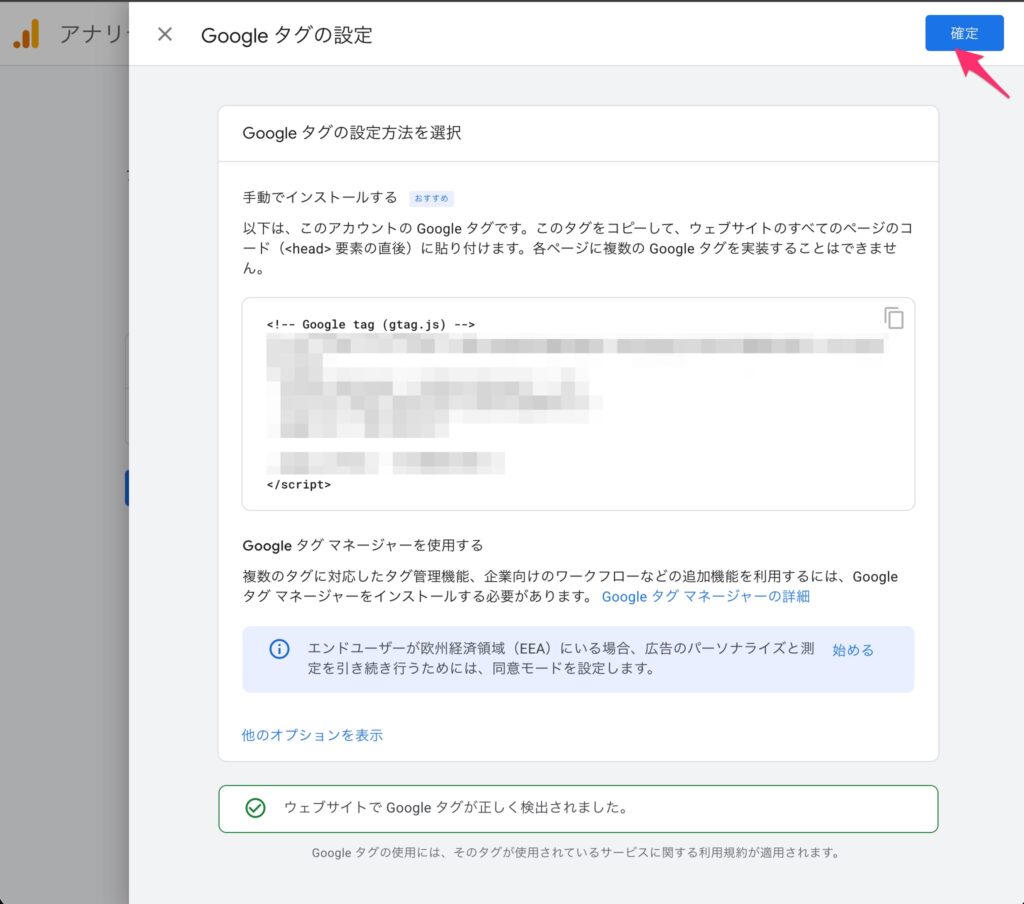This screenshot has height=904, width=1024.
Task: Click the info icon in EEA notice
Action: coord(279,649)
